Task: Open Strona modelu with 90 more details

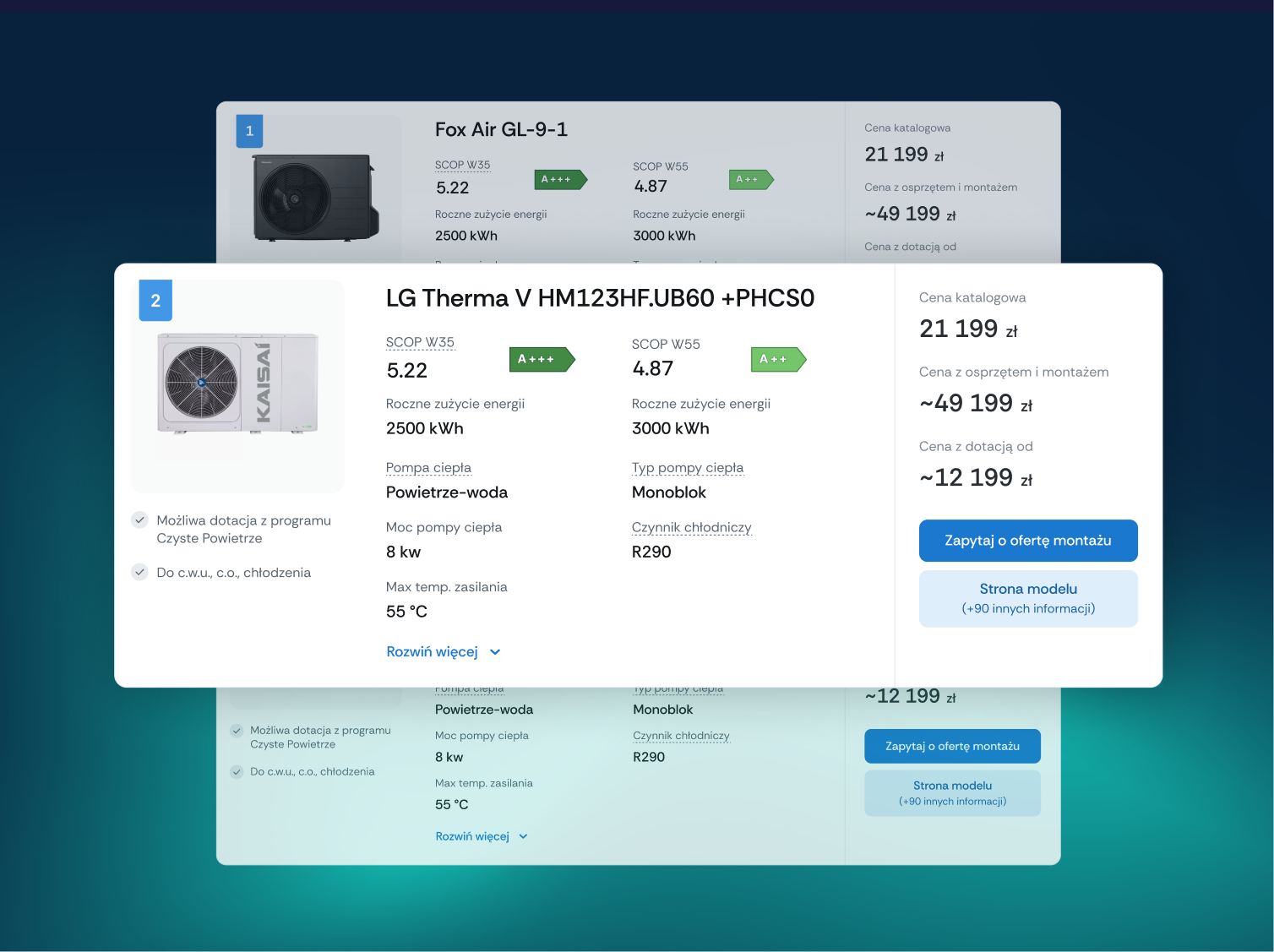Action: click(1027, 598)
